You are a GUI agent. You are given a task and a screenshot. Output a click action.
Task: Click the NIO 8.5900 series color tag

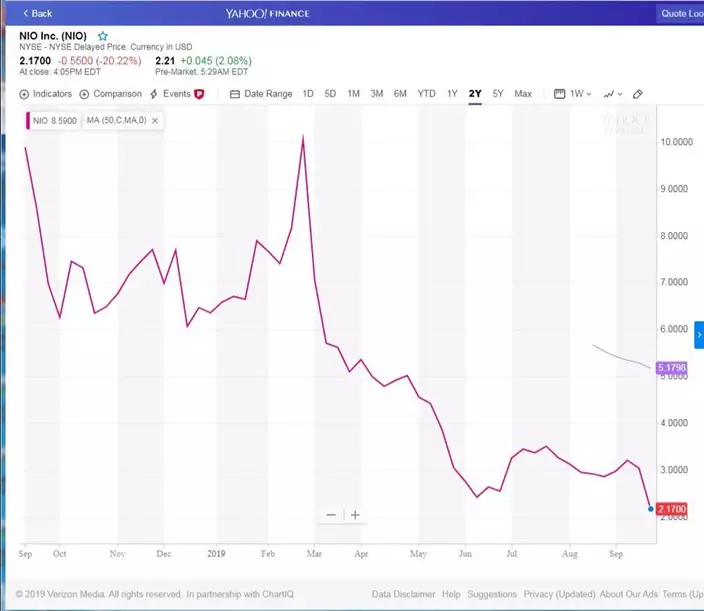point(52,120)
